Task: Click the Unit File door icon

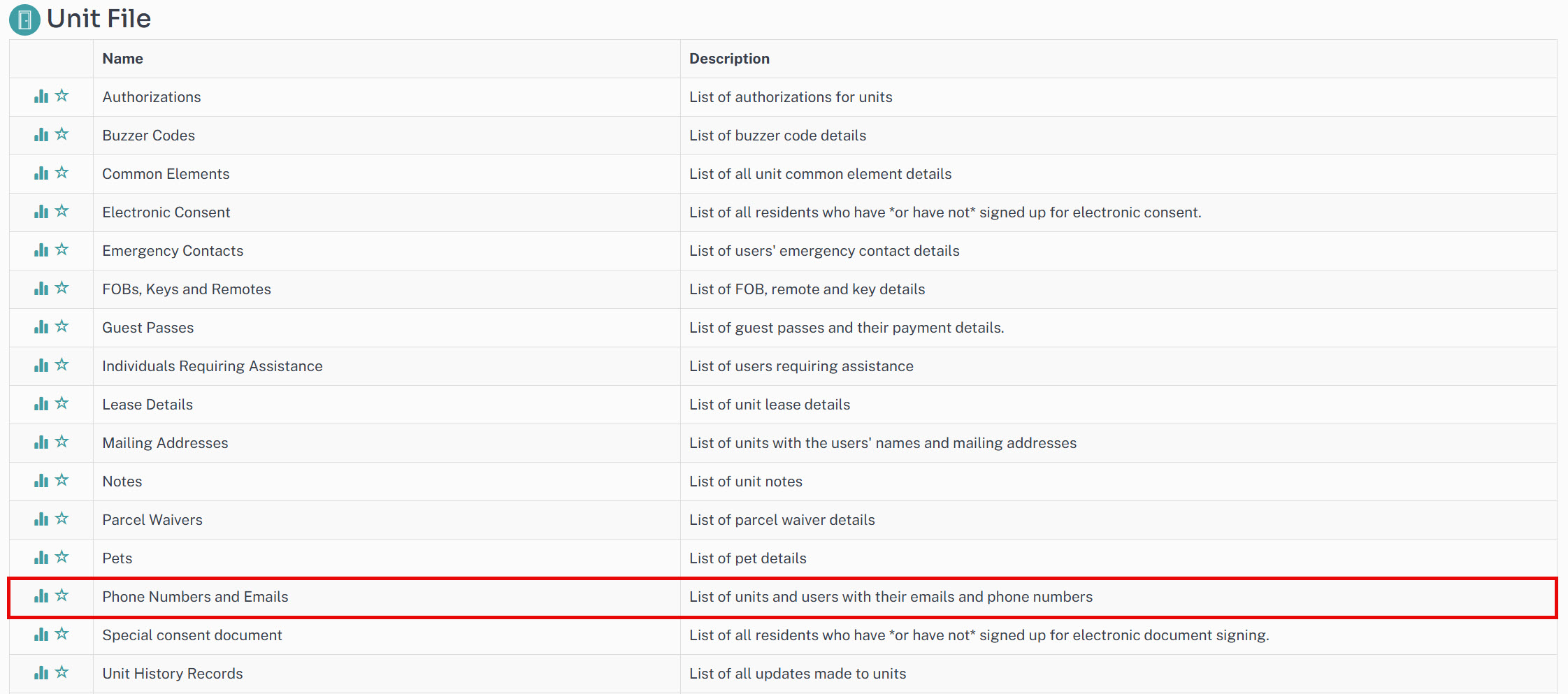Action: click(24, 20)
